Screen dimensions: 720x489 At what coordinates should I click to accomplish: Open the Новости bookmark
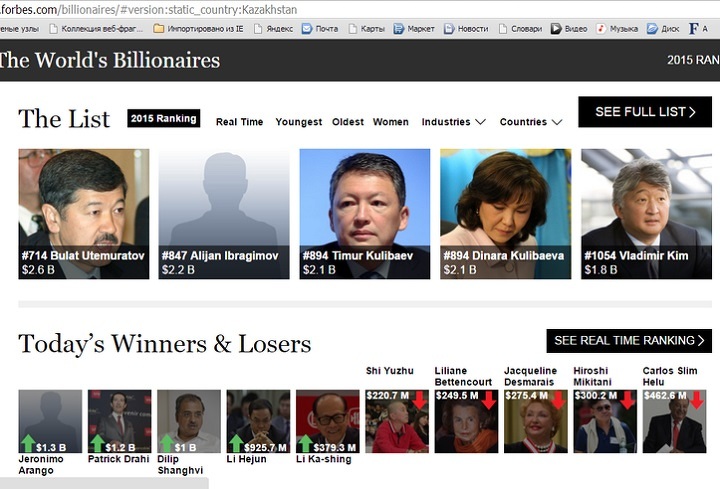pos(466,28)
